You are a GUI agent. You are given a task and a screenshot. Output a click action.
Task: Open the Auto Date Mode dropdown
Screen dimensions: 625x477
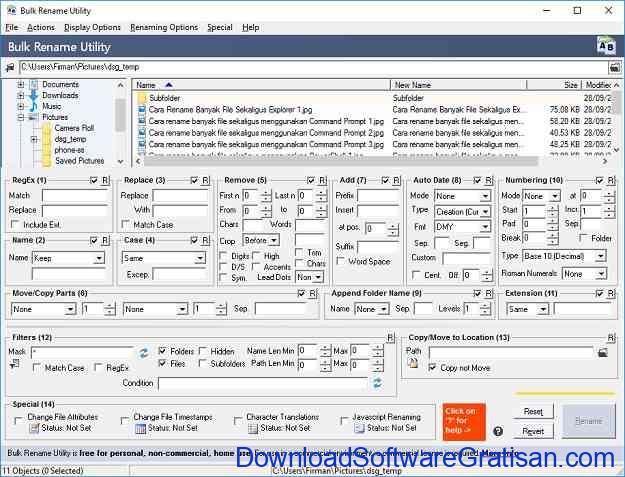(x=462, y=196)
